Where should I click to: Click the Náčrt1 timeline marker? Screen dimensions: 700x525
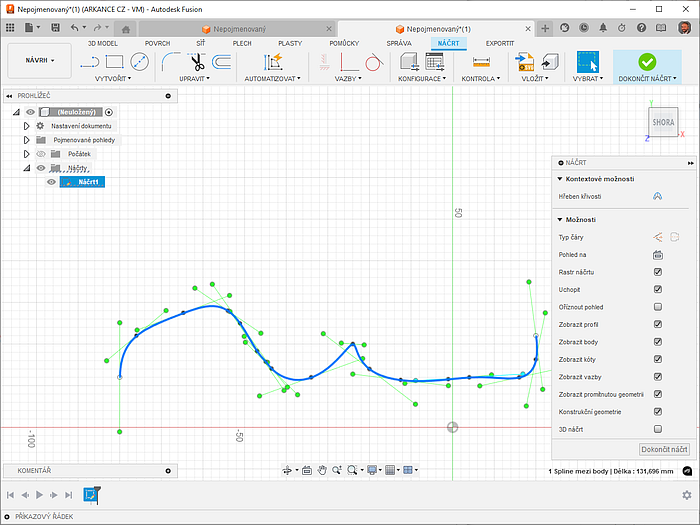91,494
